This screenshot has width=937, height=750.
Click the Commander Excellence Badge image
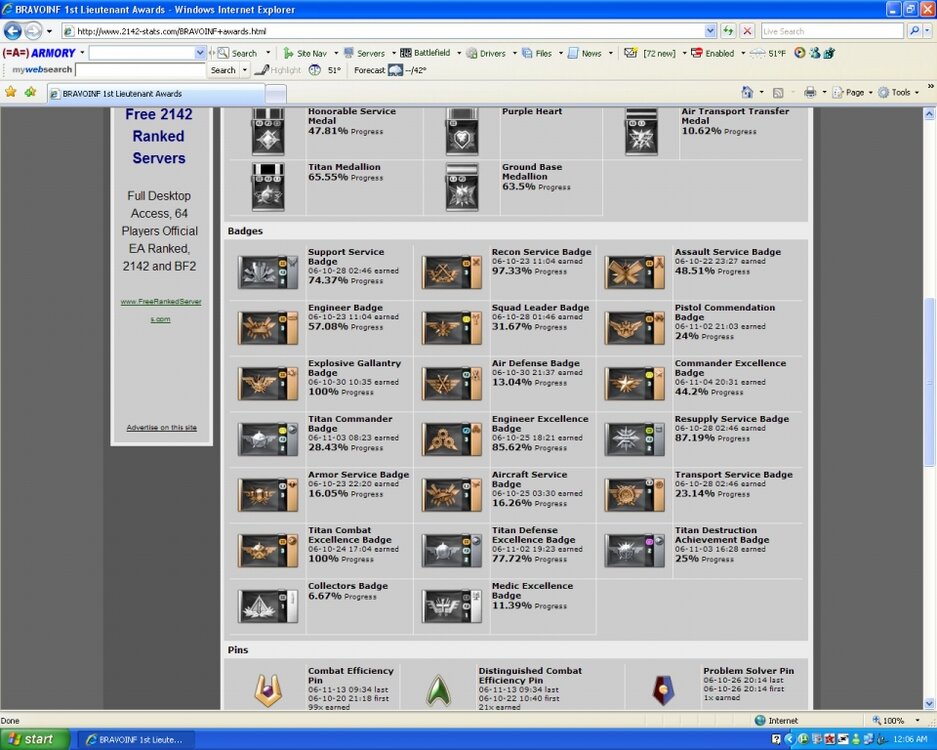point(635,383)
